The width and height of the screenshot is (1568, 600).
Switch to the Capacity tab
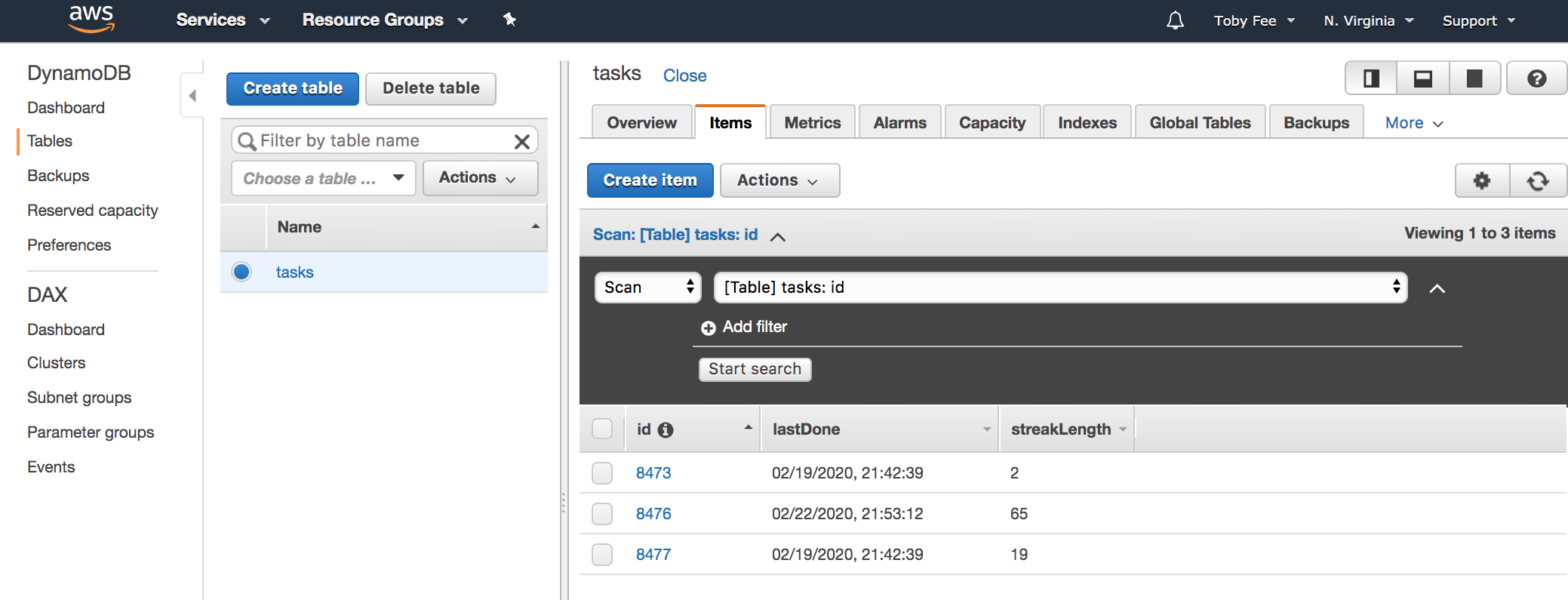(992, 123)
